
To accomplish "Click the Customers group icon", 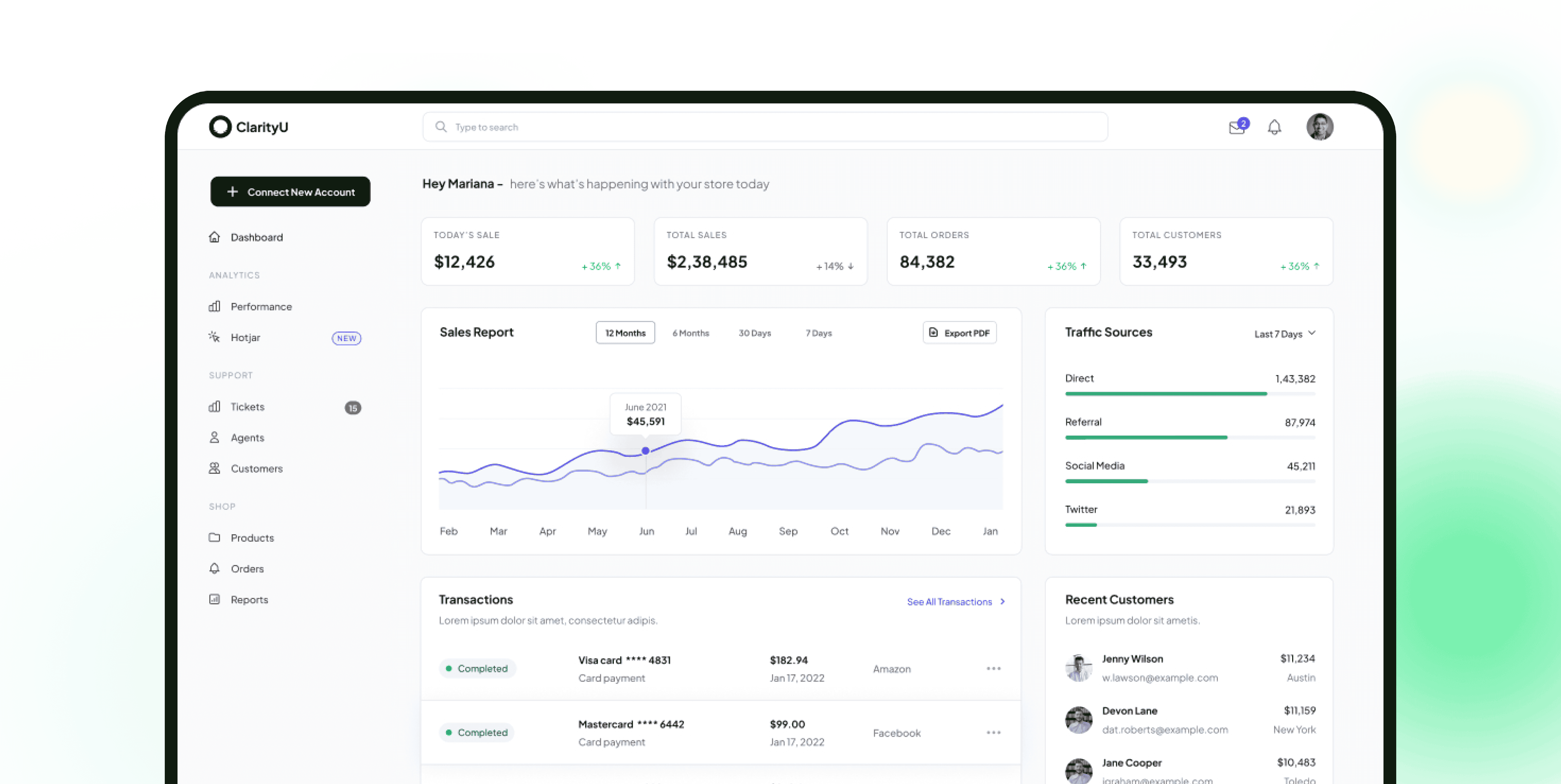I will click(215, 468).
